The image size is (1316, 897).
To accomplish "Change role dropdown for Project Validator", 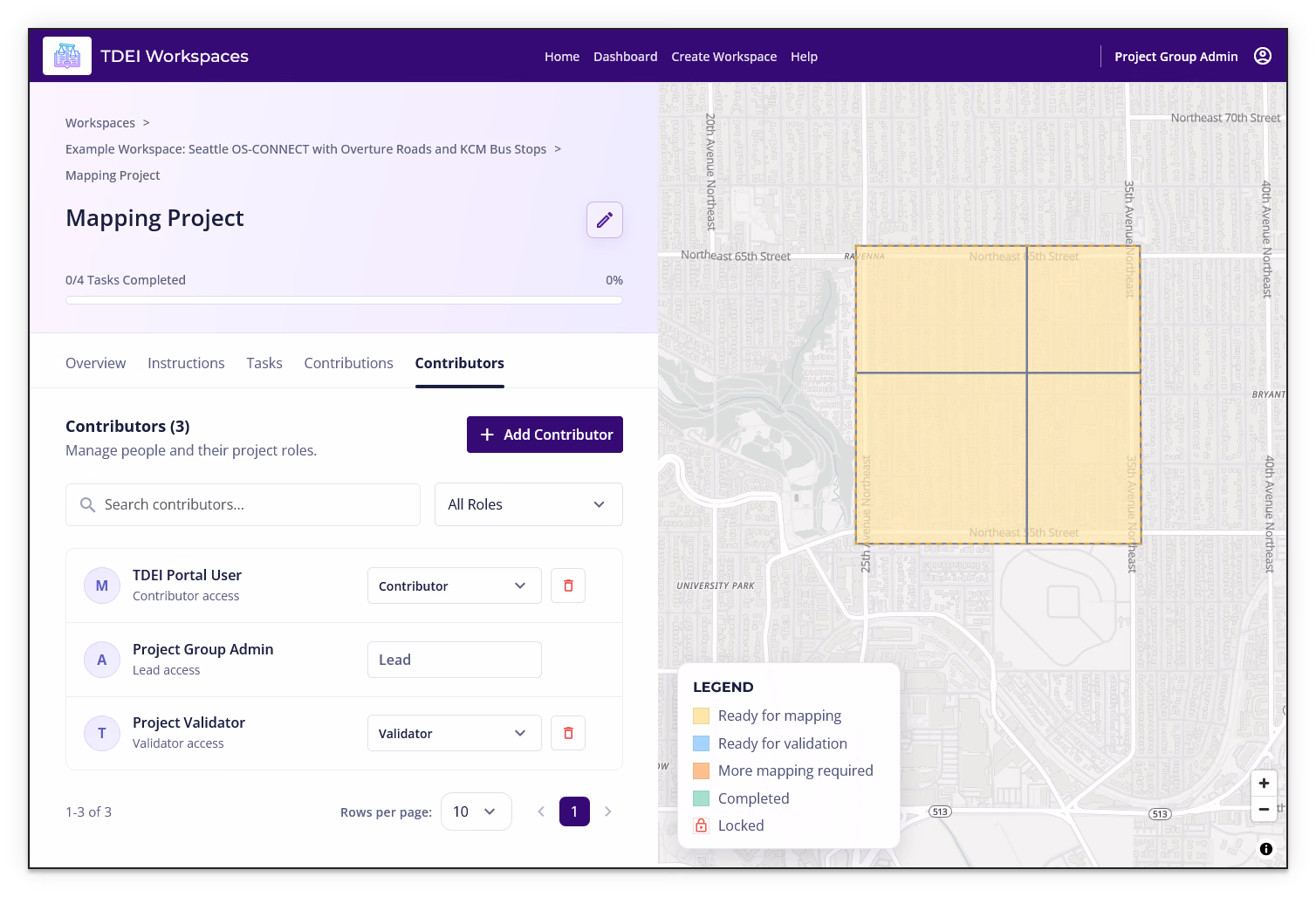I will (455, 733).
